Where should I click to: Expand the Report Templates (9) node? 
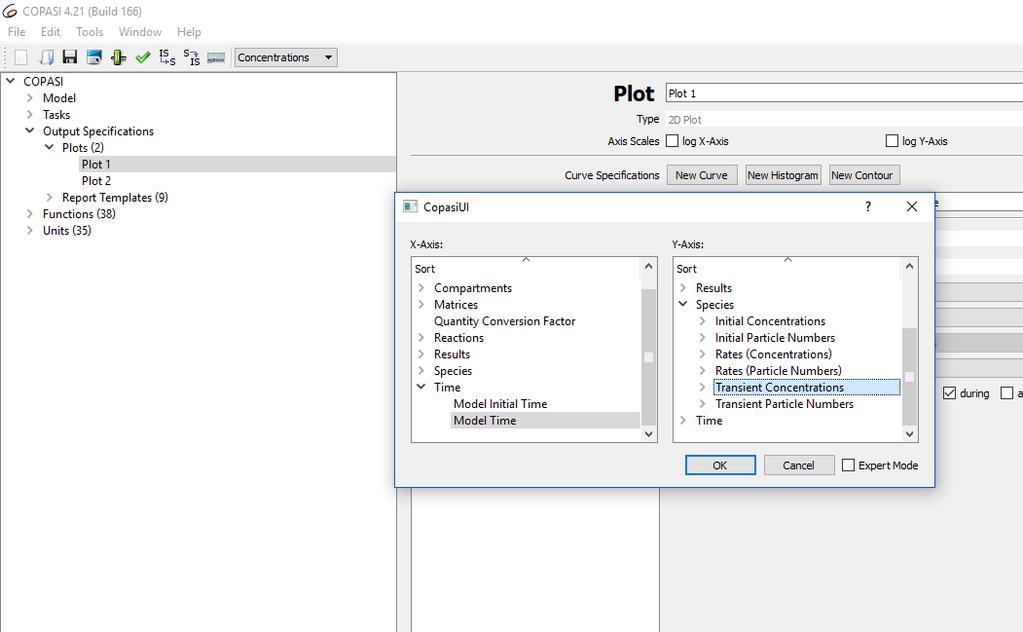coord(49,197)
